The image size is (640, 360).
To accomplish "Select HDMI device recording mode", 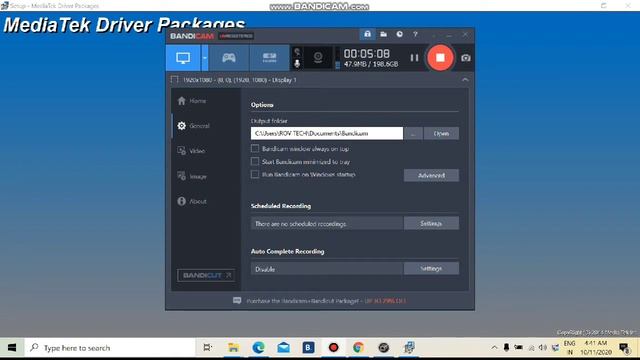I will tap(269, 58).
